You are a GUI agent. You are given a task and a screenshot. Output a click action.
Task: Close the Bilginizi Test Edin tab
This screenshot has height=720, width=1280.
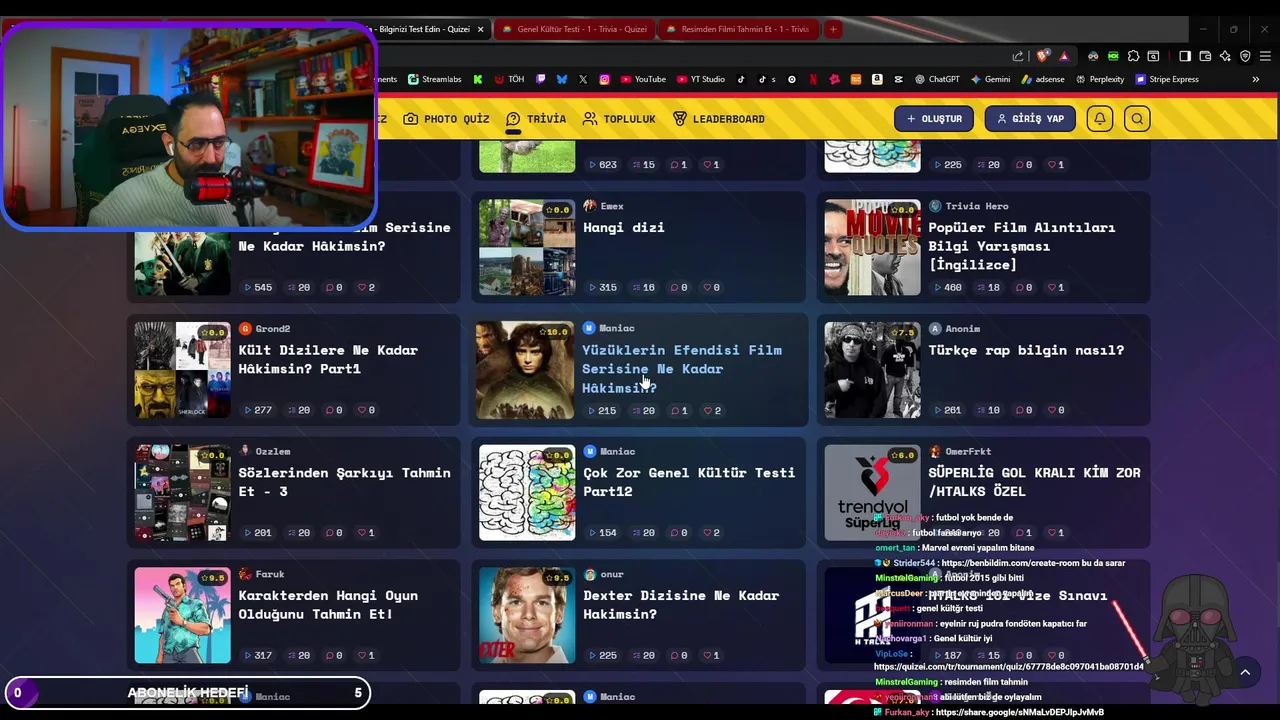coord(481,29)
